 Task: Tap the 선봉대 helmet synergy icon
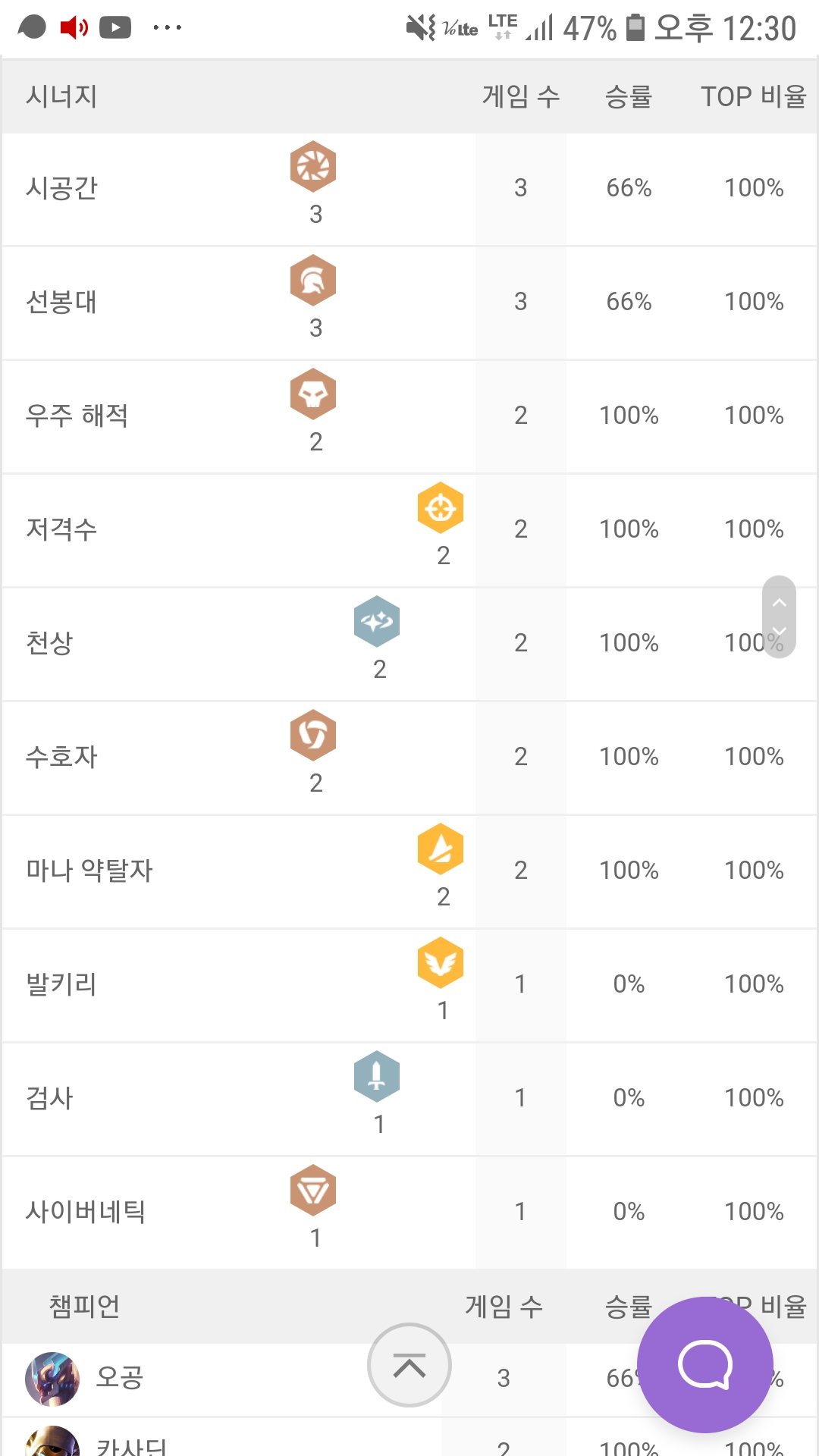click(313, 280)
